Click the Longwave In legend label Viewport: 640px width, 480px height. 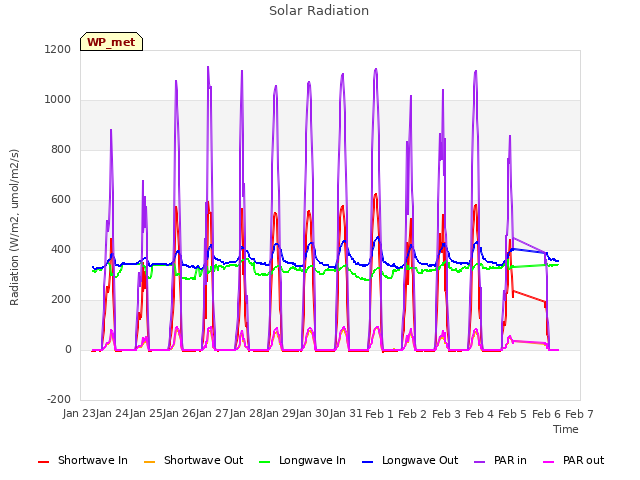tap(312, 460)
